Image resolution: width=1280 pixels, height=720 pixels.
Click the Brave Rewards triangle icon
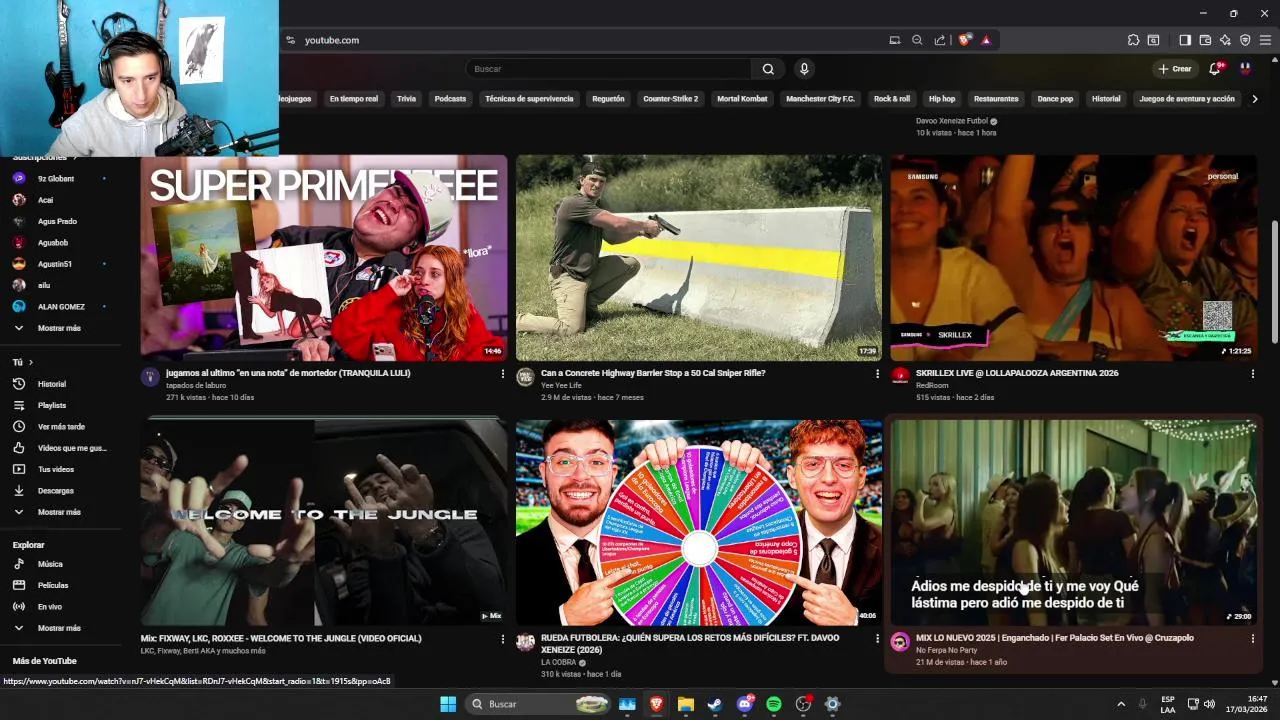coord(986,40)
